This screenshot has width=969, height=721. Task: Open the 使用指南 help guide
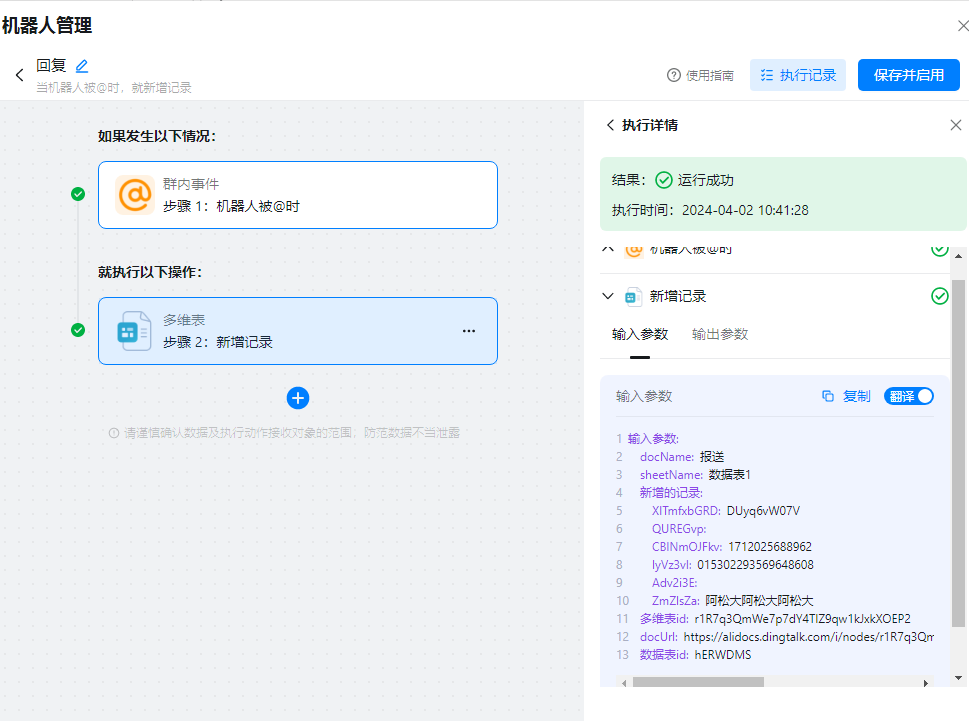click(701, 75)
